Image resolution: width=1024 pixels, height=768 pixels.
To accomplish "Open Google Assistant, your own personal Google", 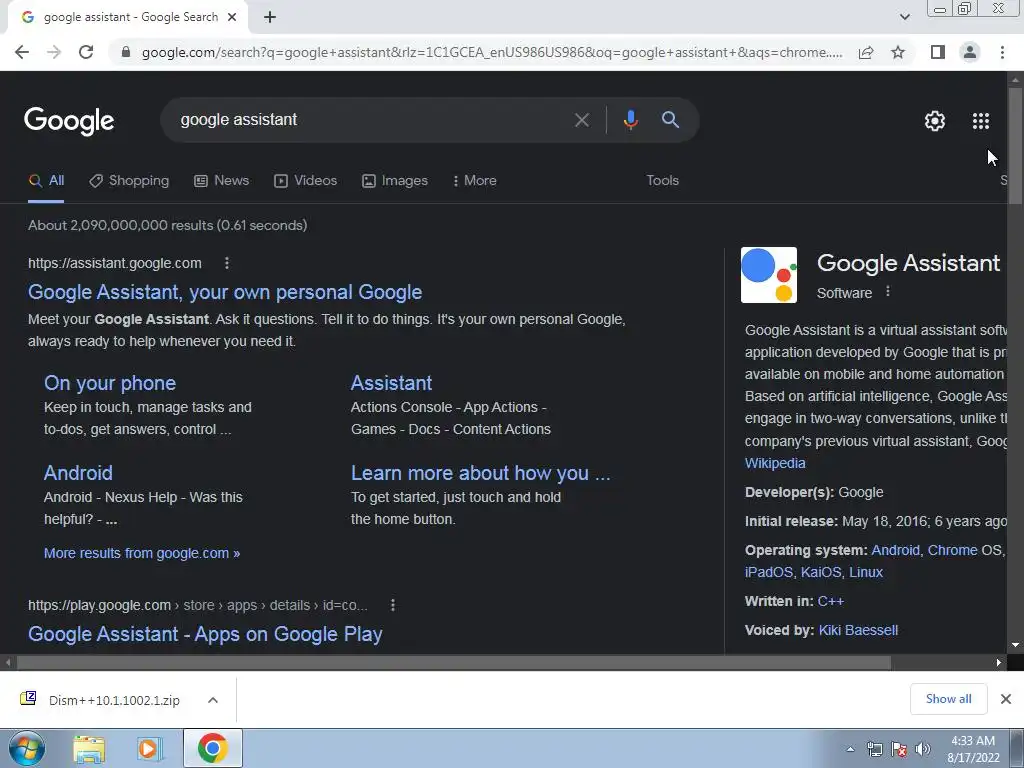I will tap(225, 292).
